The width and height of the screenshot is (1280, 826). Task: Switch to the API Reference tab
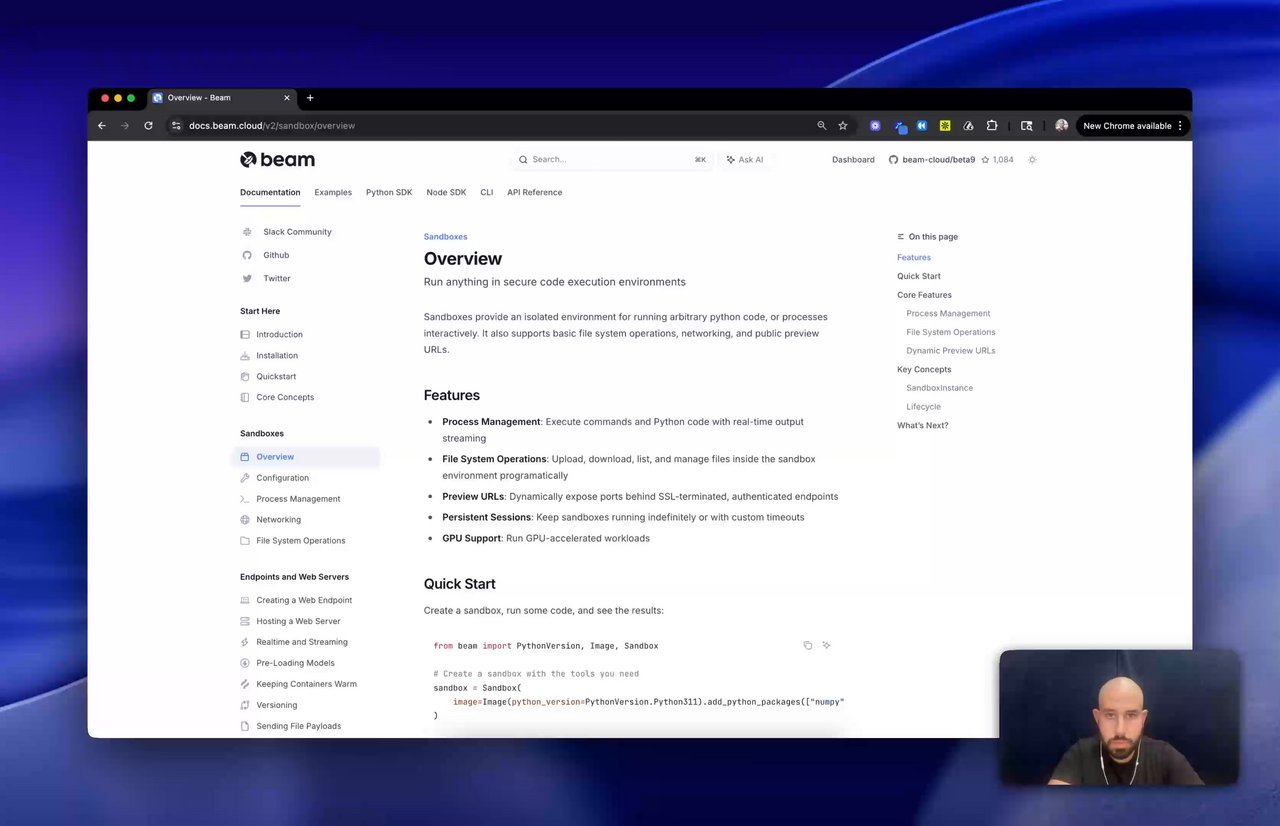tap(534, 192)
